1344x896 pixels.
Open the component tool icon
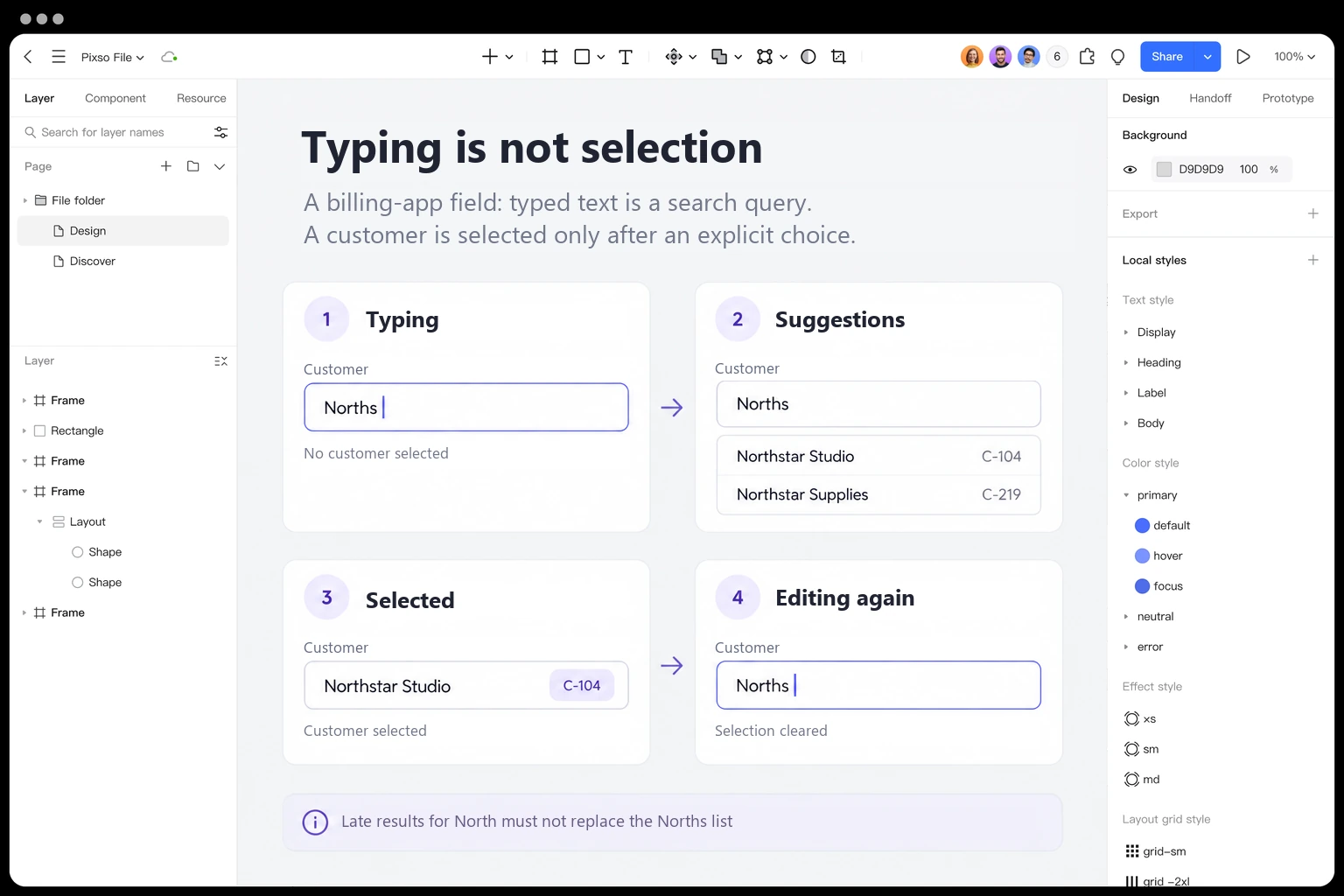(x=674, y=57)
